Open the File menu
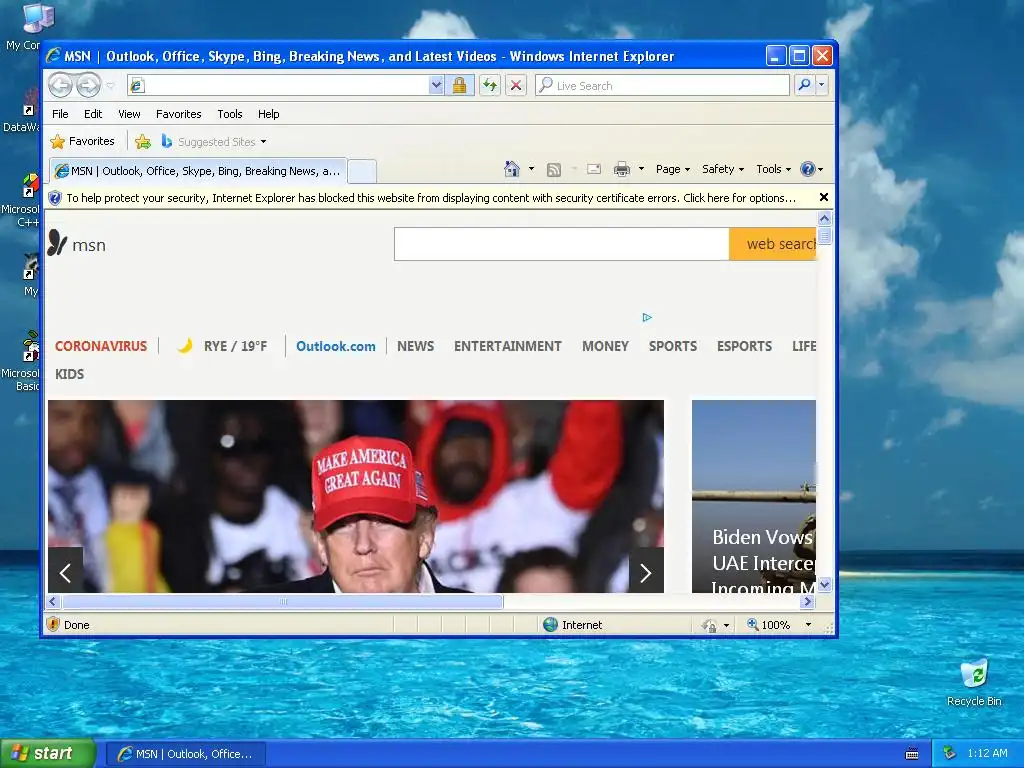Screen dimensions: 1024x768 point(60,114)
